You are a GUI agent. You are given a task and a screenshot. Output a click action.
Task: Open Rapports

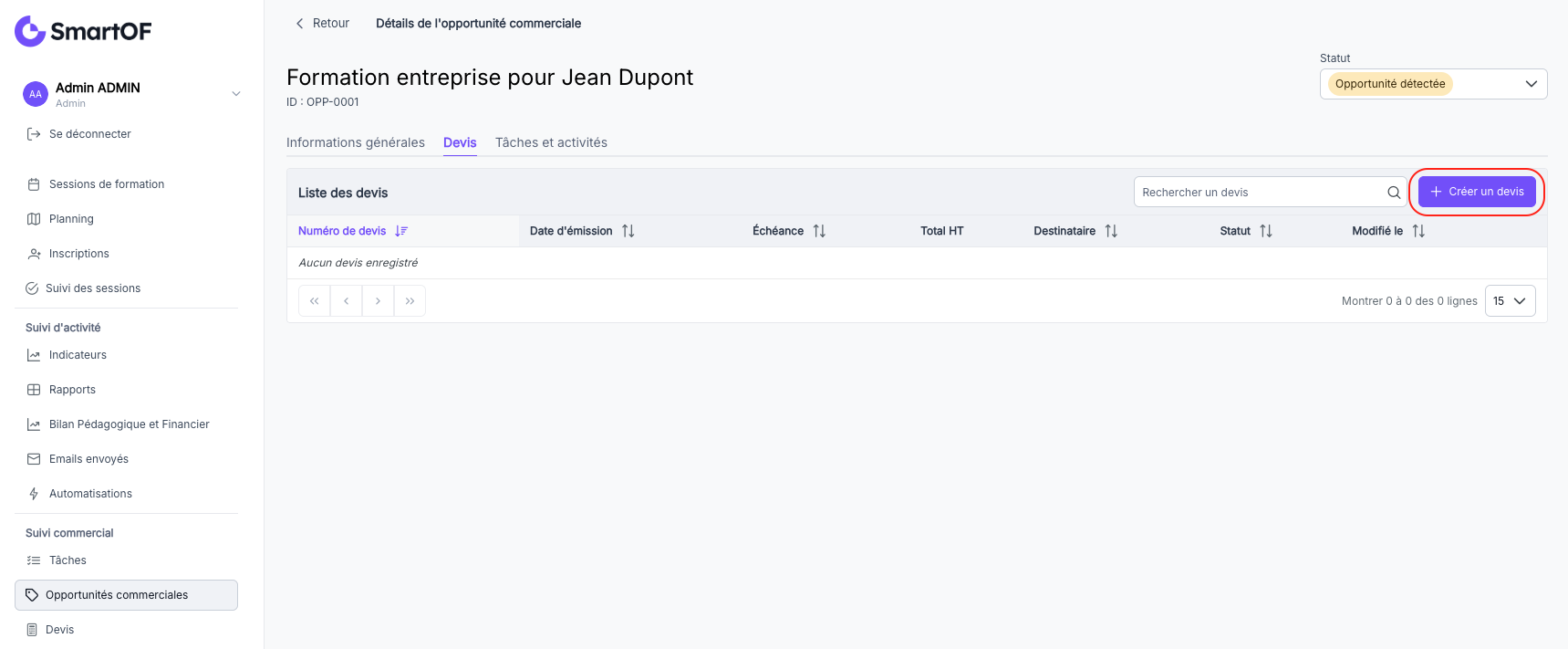[x=72, y=390]
